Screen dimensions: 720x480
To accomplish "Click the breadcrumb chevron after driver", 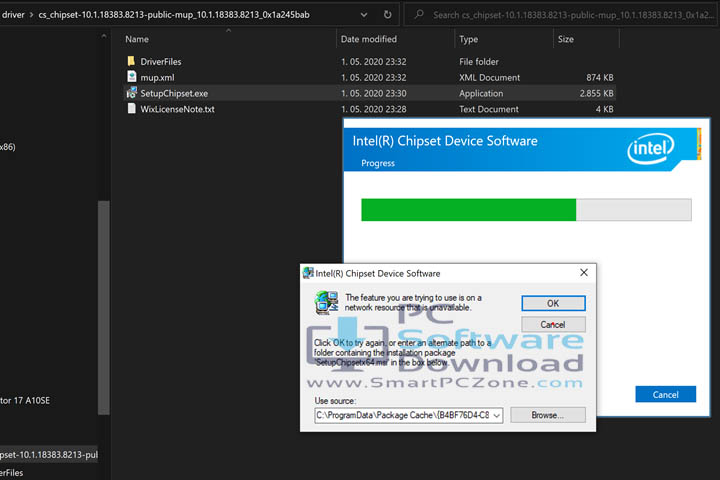I will 31,15.
